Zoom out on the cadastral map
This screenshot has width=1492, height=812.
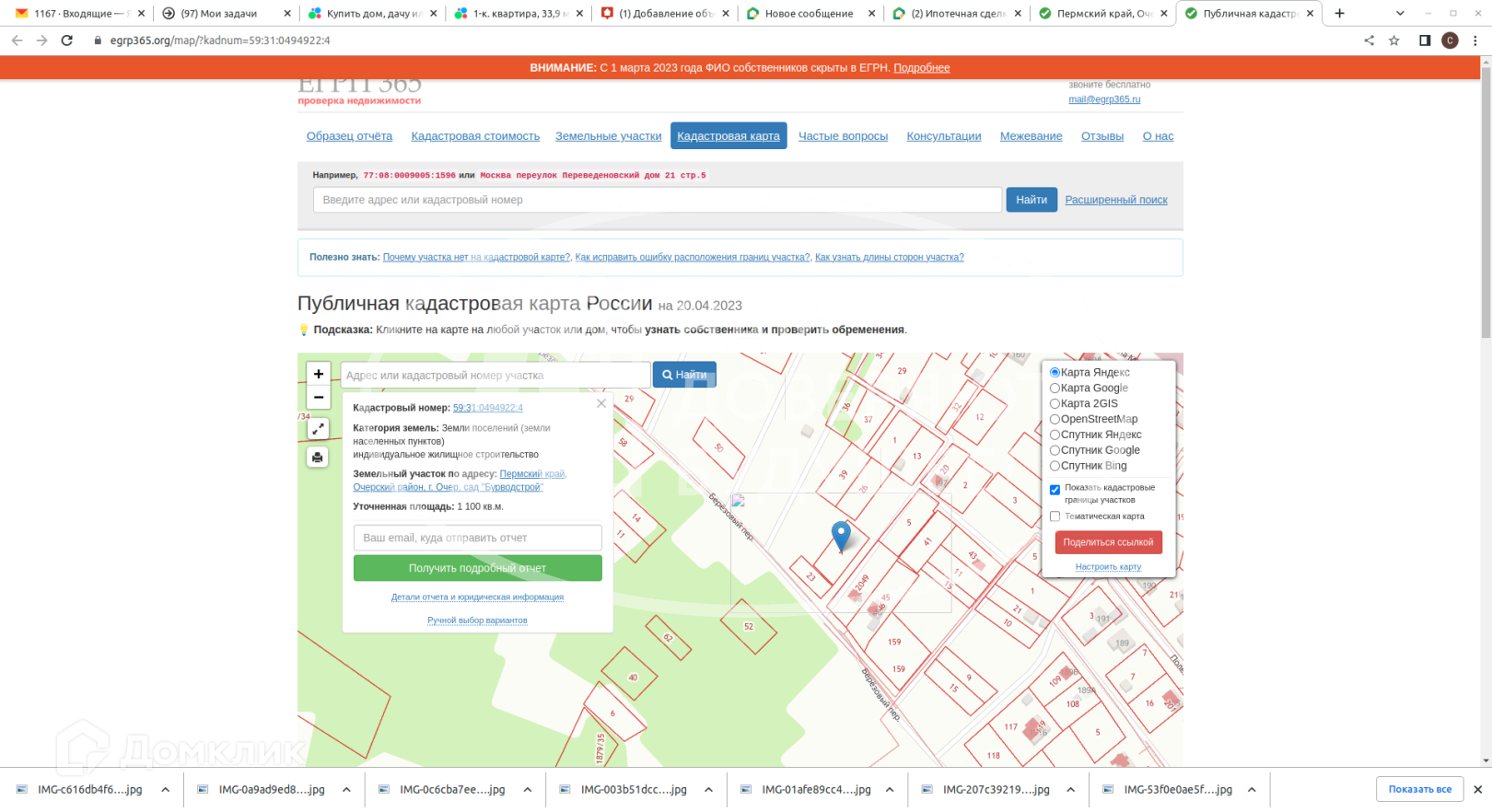point(319,398)
